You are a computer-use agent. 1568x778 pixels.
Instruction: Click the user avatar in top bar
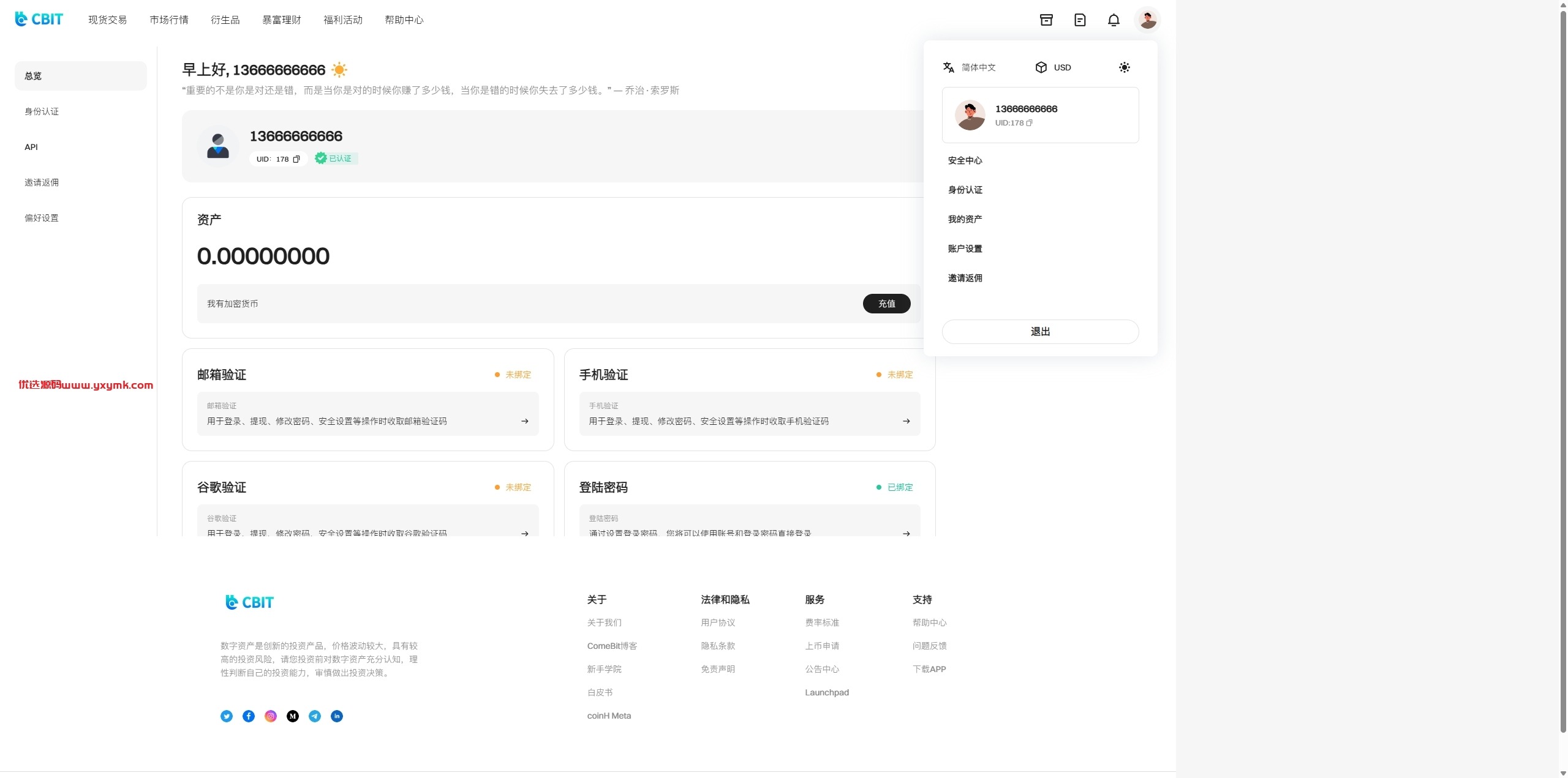[x=1147, y=20]
